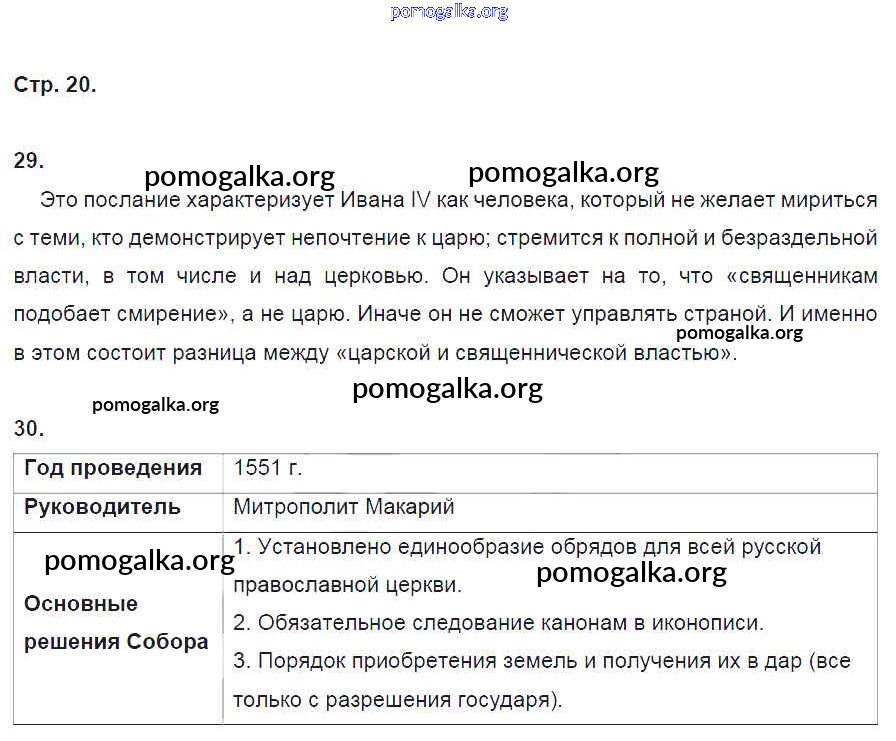
Task: Click the "Стр. 20." page heading
Action: 55,85
